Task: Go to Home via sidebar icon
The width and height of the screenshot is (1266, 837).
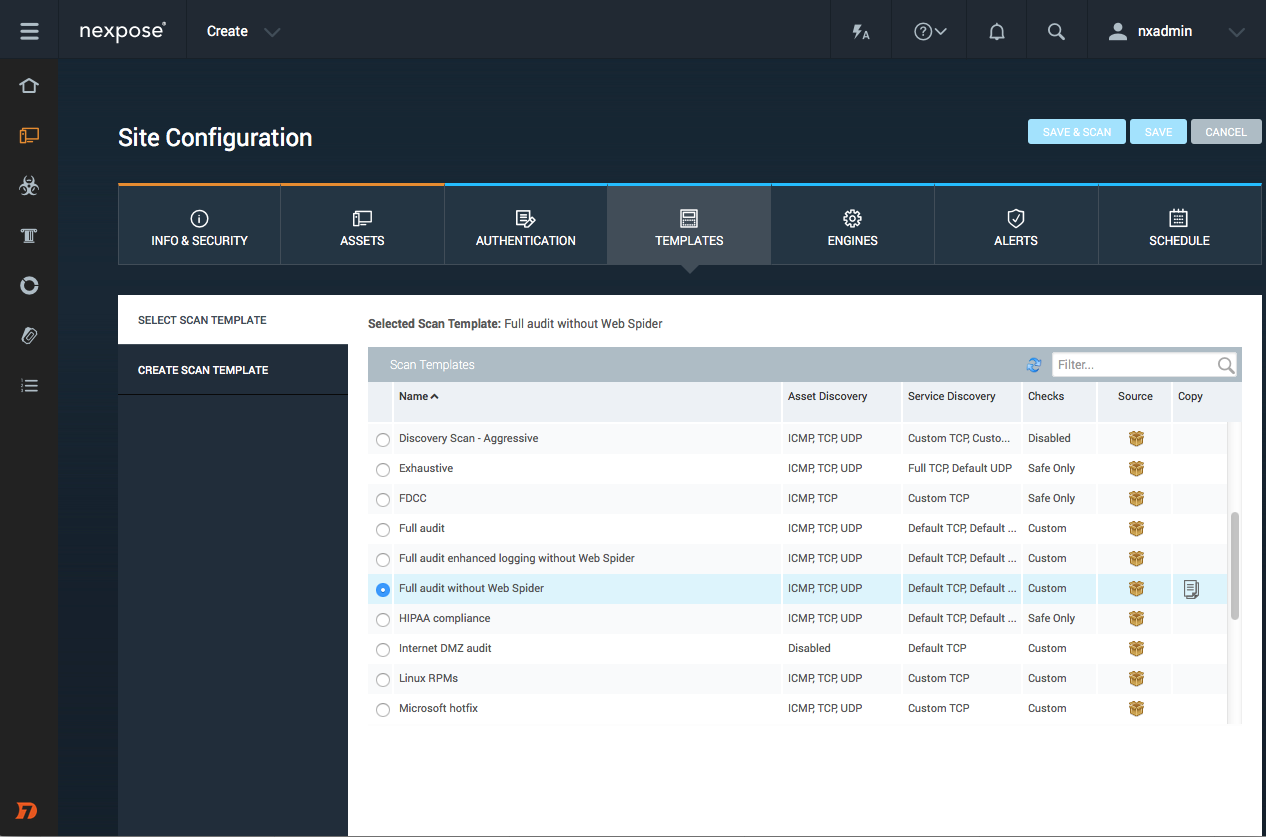Action: click(29, 86)
